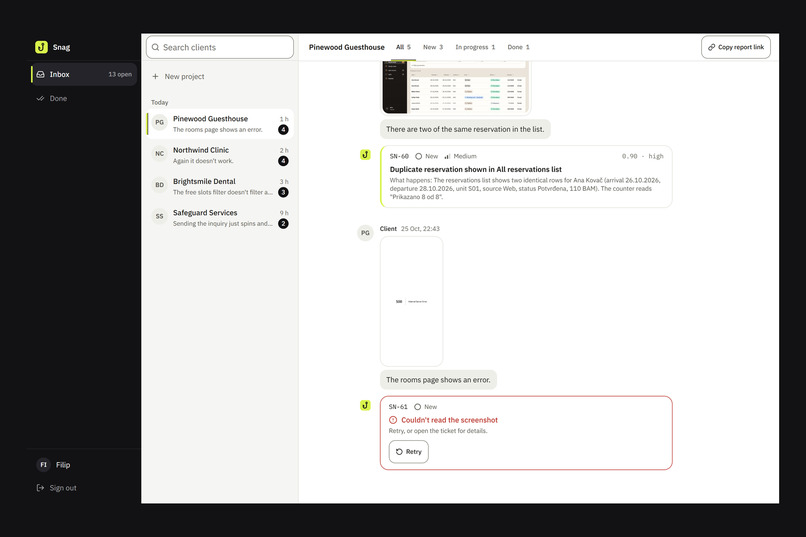
Task: Click the BD avatar in the client list
Action: [160, 185]
